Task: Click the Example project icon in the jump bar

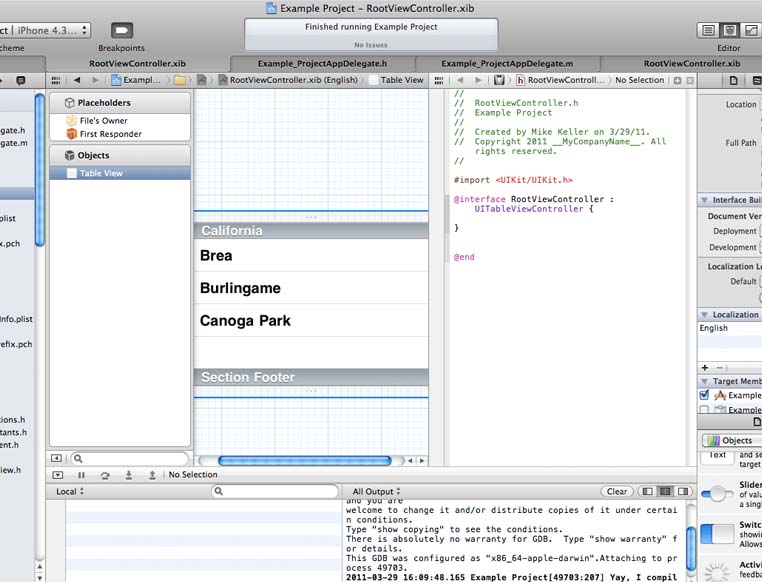Action: coord(116,80)
